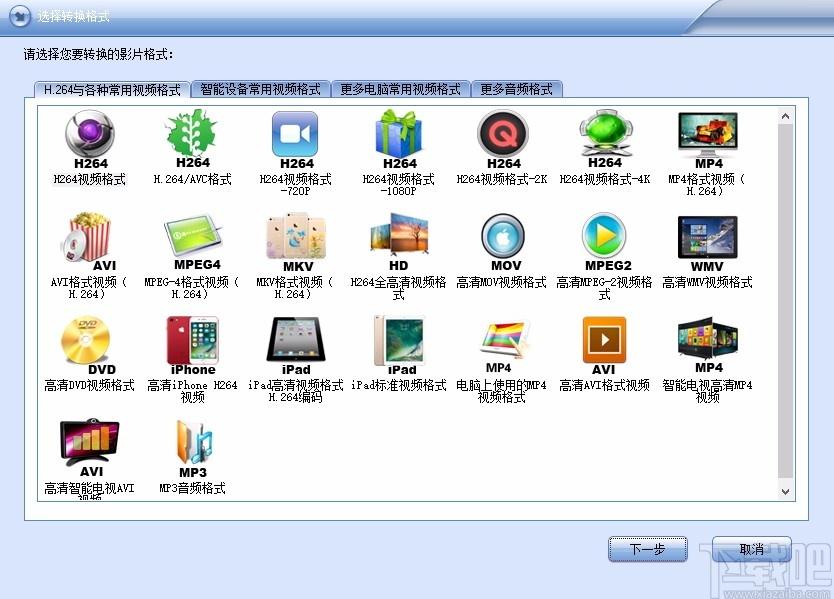Screen dimensions: 834x599
Task: Click the 下一步 button
Action: [647, 549]
